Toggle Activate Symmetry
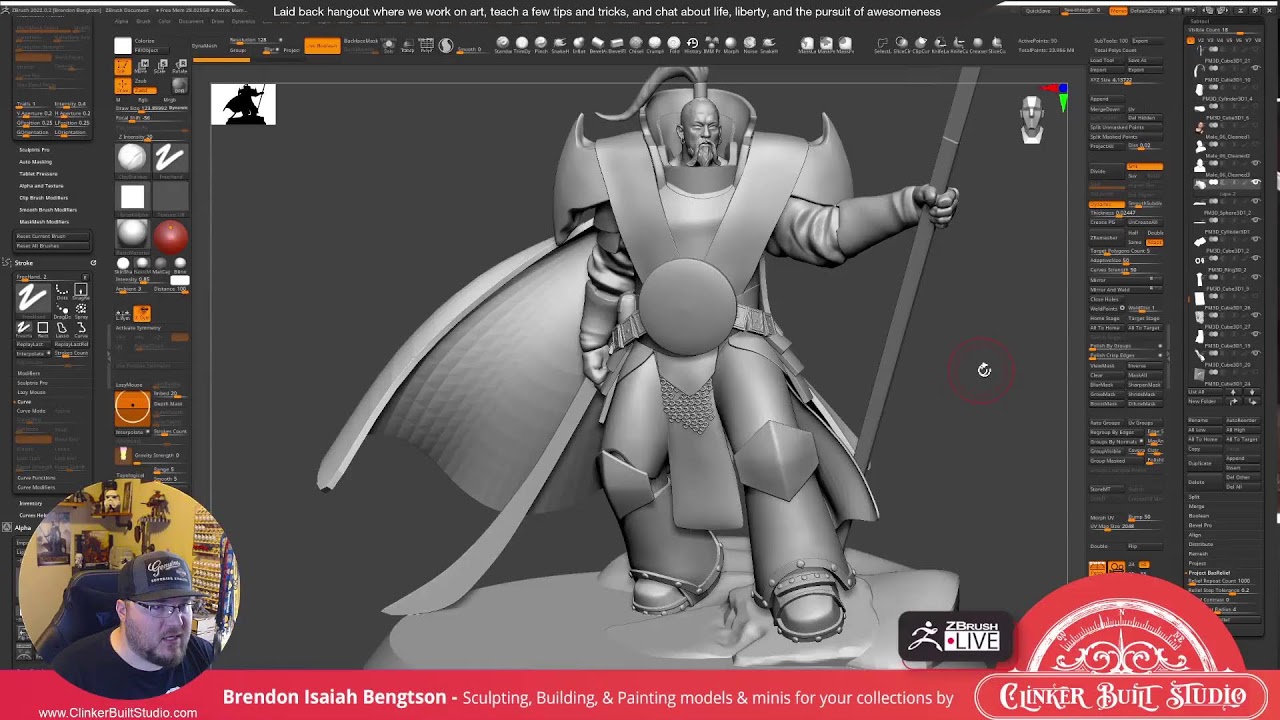The image size is (1280, 720). (138, 328)
